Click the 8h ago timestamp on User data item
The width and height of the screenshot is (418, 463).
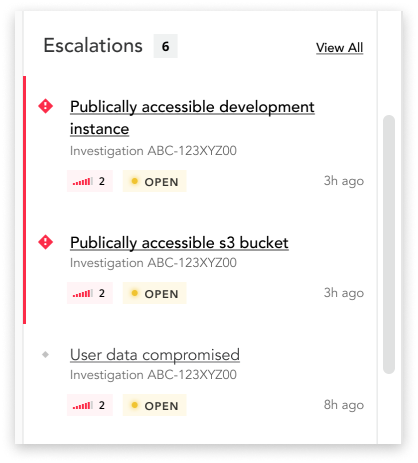point(344,405)
